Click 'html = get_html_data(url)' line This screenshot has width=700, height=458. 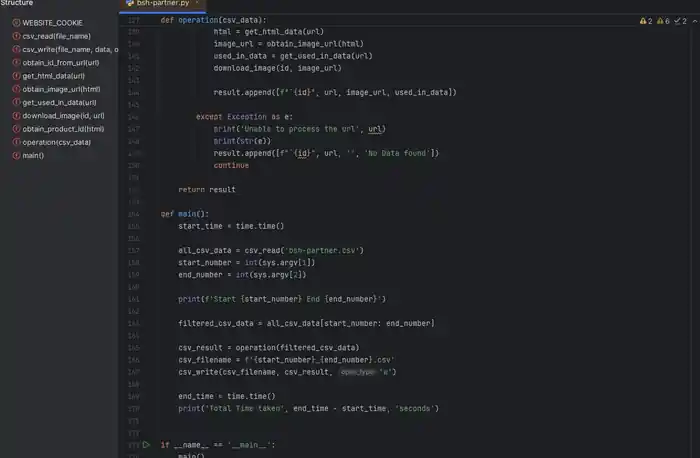click(268, 32)
